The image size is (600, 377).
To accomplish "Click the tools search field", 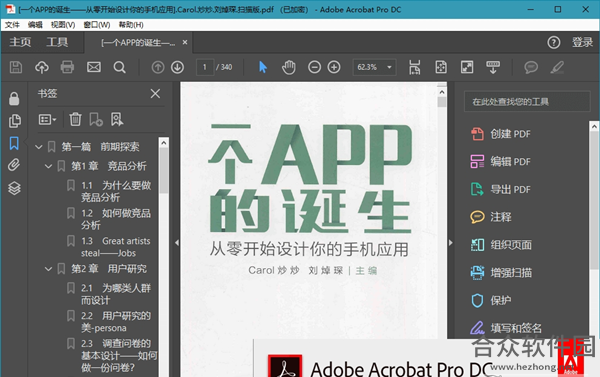I will pyautogui.click(x=527, y=101).
